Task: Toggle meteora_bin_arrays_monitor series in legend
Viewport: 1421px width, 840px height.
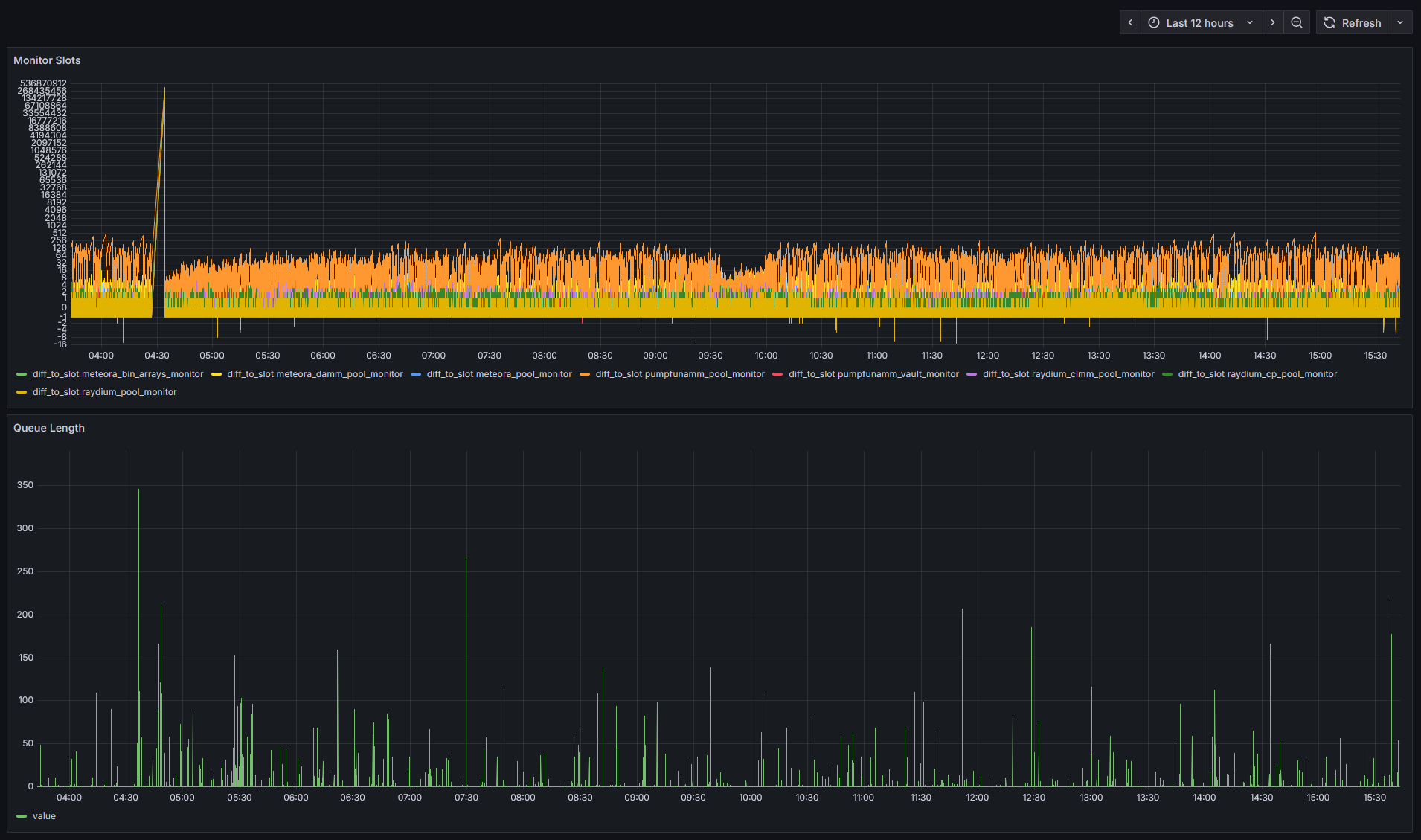Action: pyautogui.click(x=118, y=374)
